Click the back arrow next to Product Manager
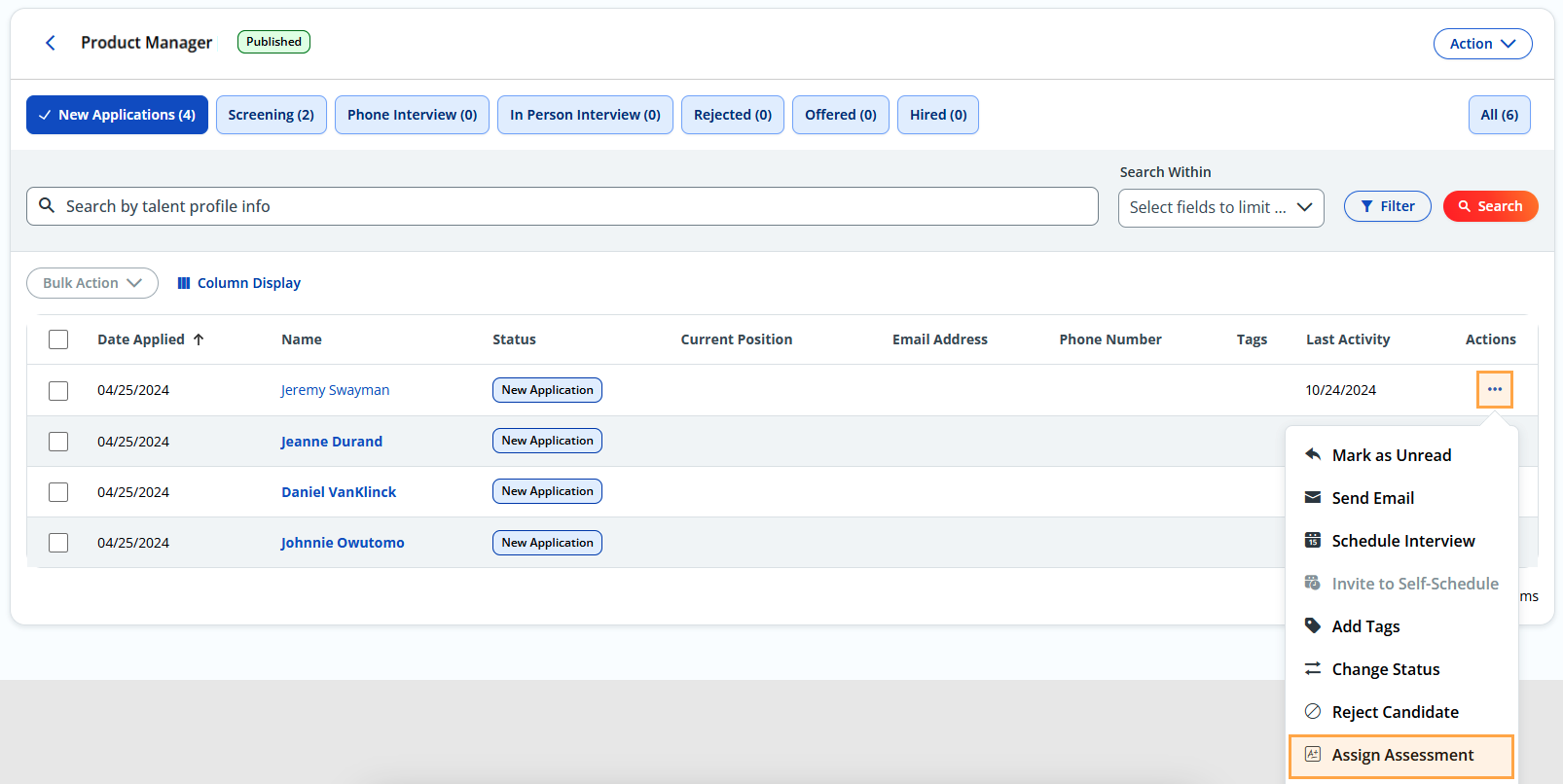Viewport: 1563px width, 784px height. click(x=51, y=43)
